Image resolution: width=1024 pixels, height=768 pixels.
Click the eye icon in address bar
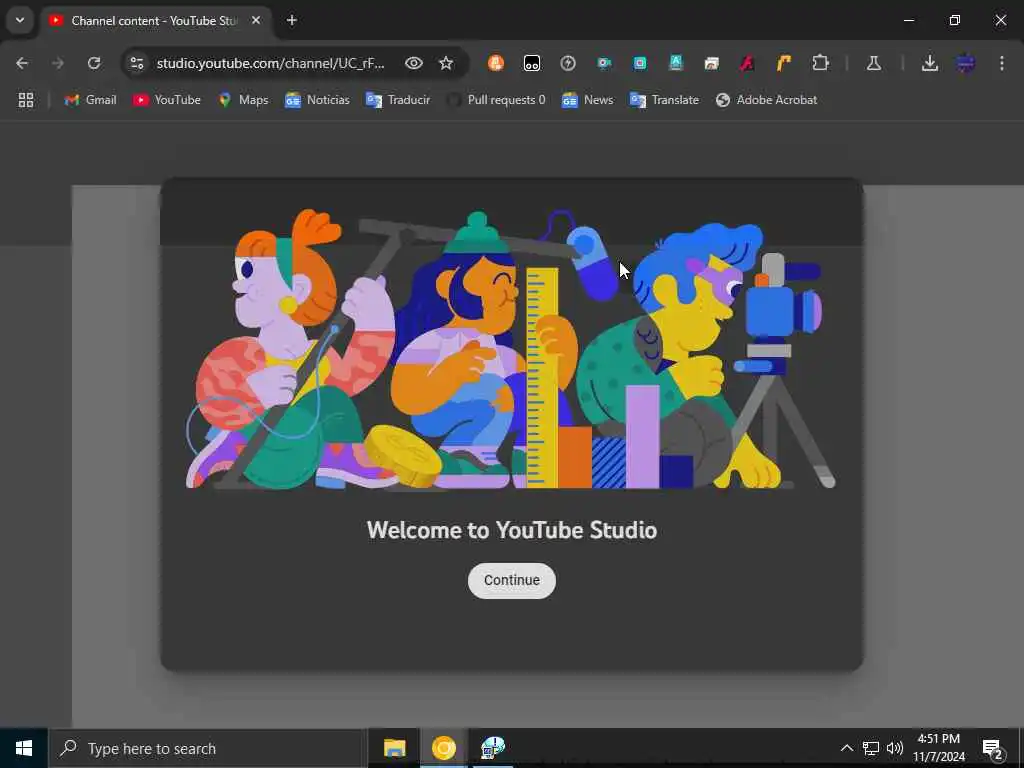click(413, 63)
